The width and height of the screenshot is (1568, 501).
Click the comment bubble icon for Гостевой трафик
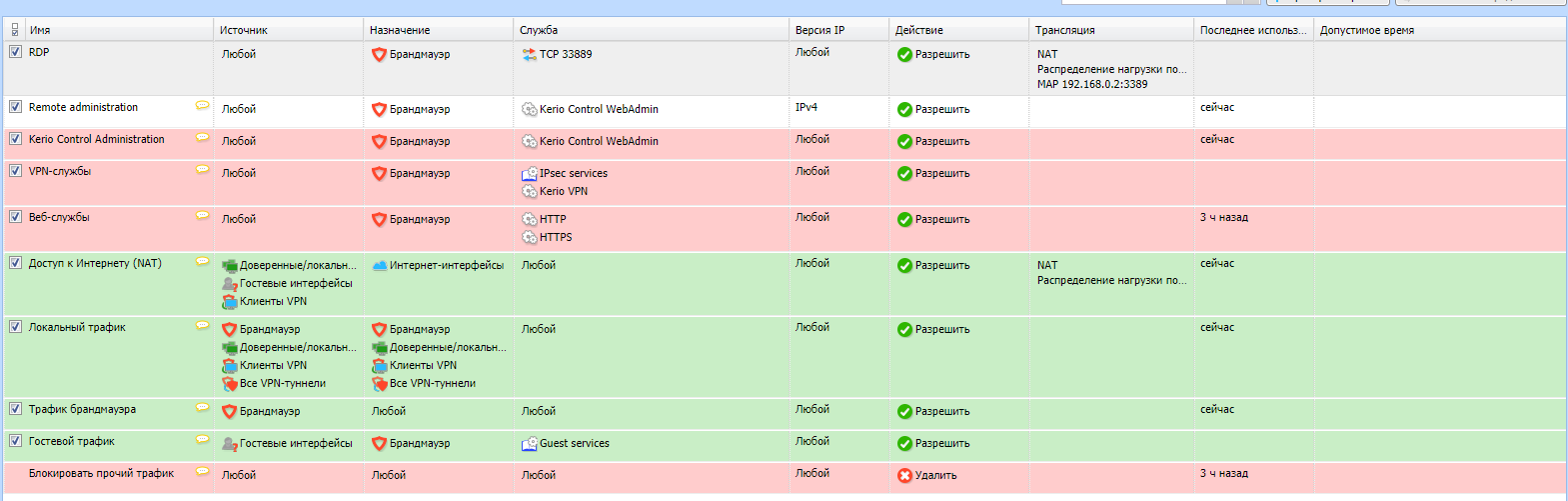tap(202, 440)
